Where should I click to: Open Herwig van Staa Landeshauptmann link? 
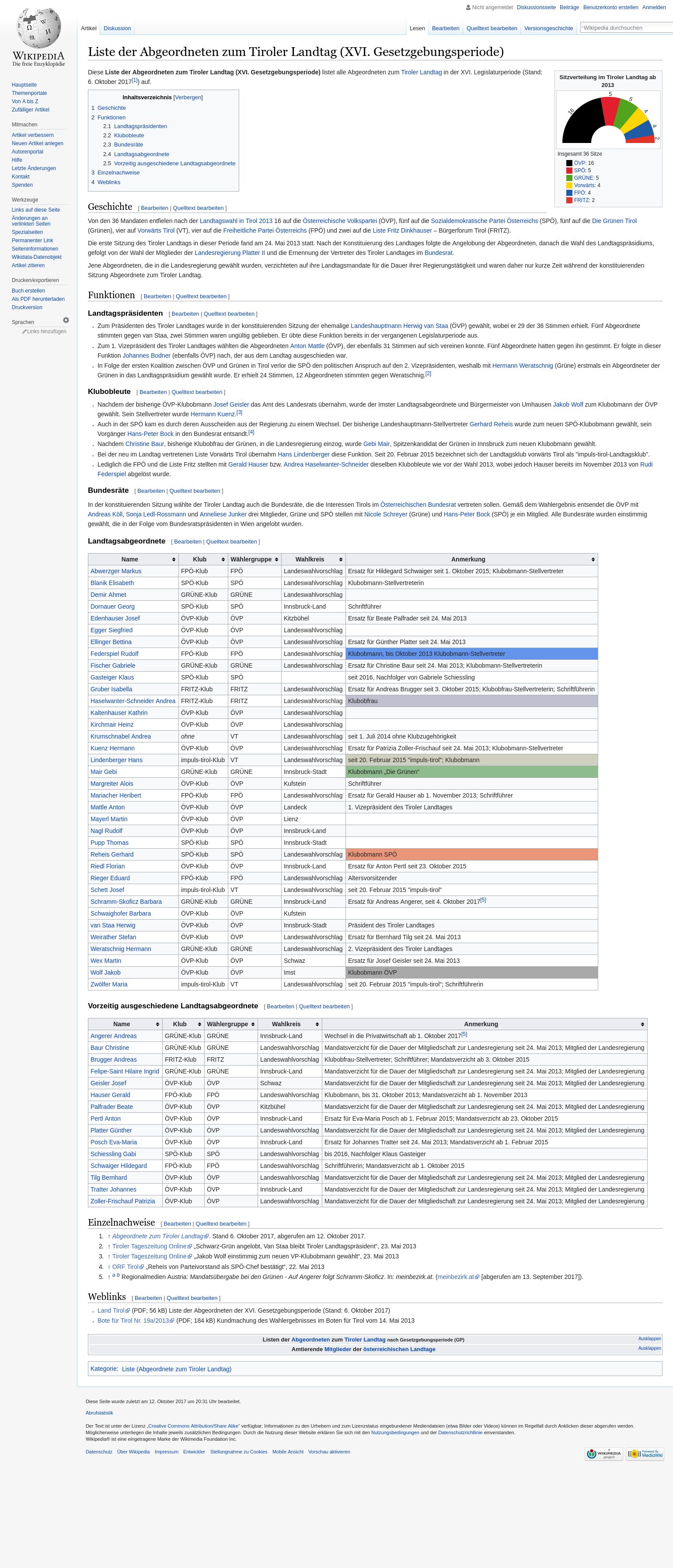click(x=399, y=326)
